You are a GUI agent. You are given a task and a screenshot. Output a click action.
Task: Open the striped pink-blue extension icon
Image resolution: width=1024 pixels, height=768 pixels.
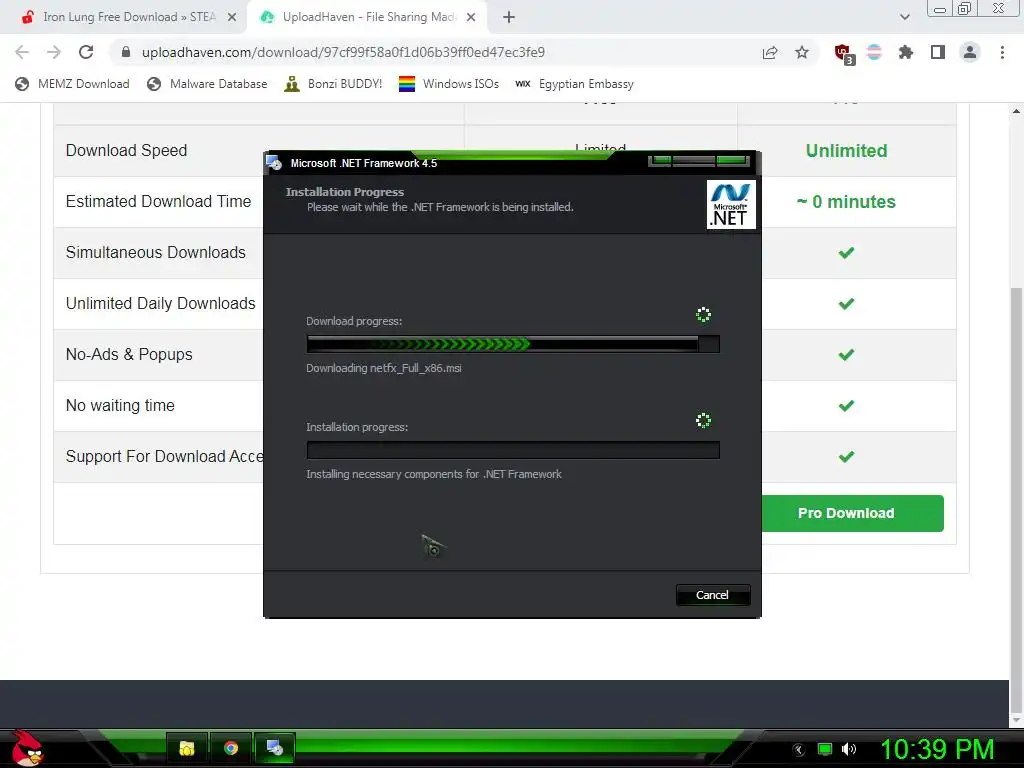(874, 52)
